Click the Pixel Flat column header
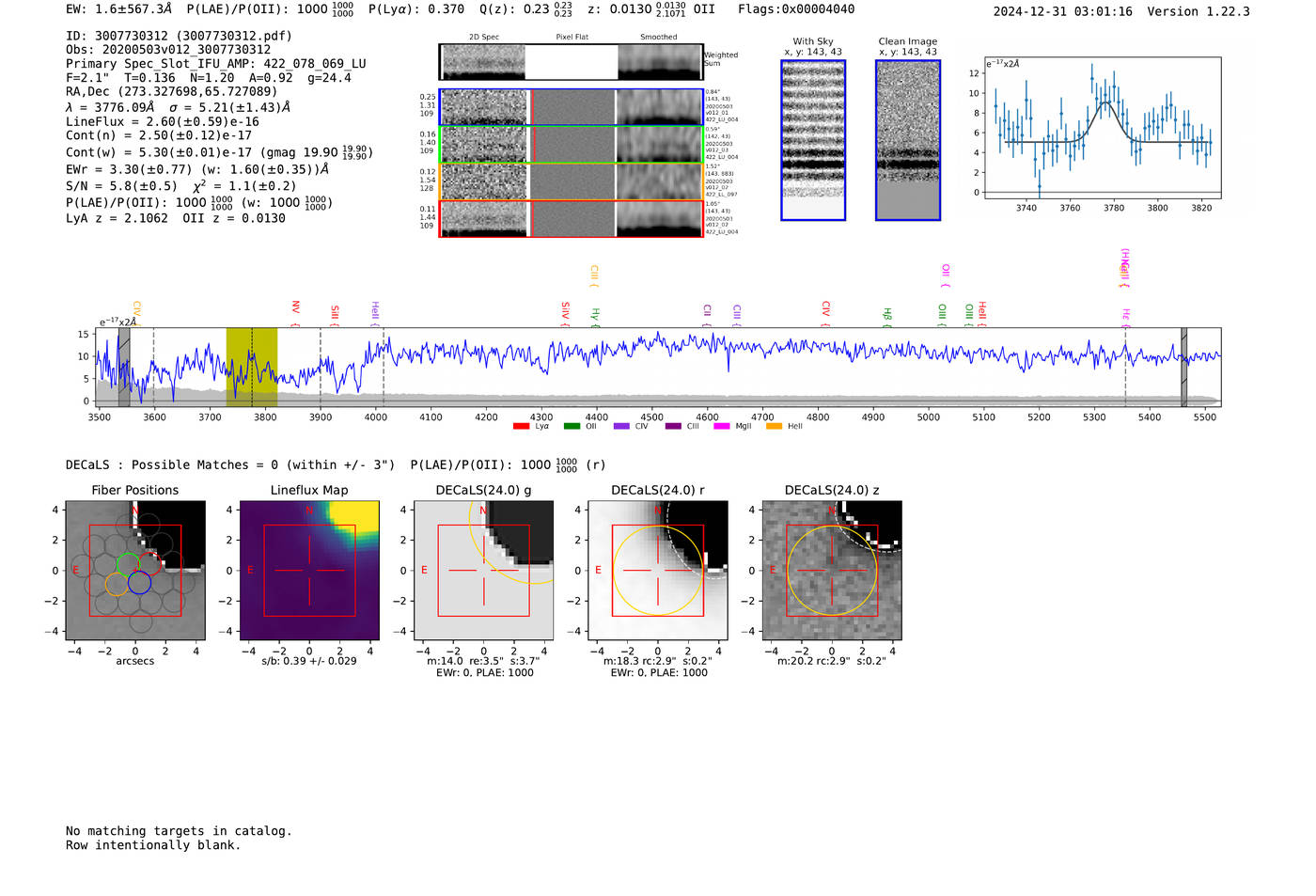Viewport: 1316px width, 896px height. 572,38
